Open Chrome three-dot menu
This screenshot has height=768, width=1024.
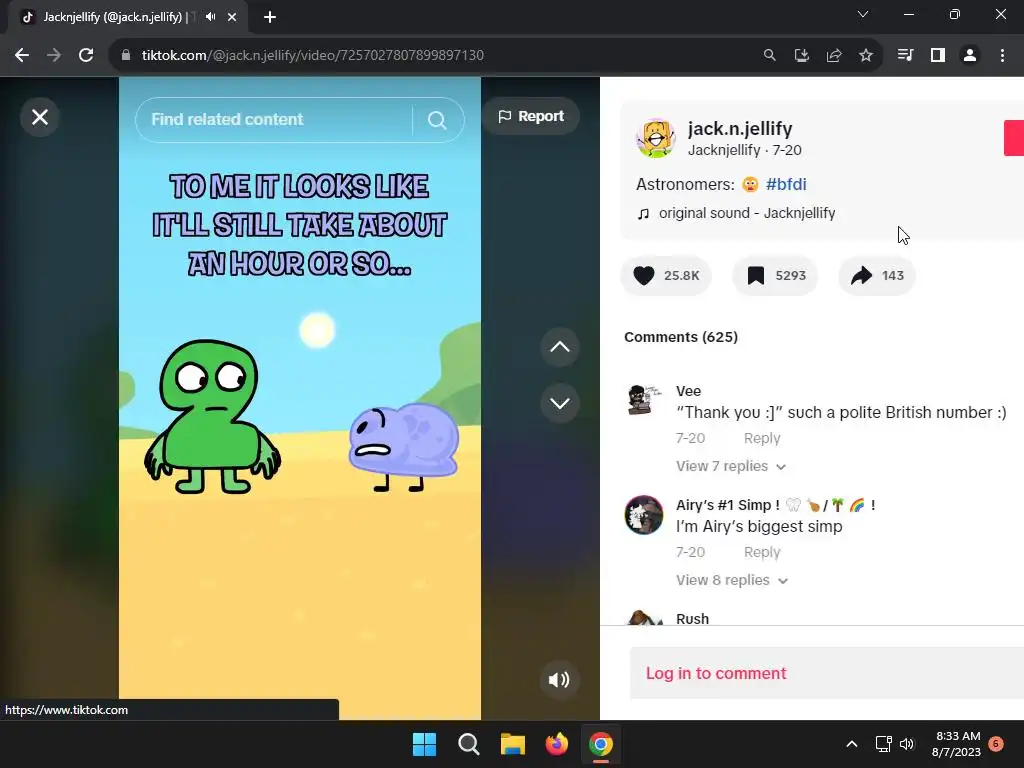[1002, 56]
